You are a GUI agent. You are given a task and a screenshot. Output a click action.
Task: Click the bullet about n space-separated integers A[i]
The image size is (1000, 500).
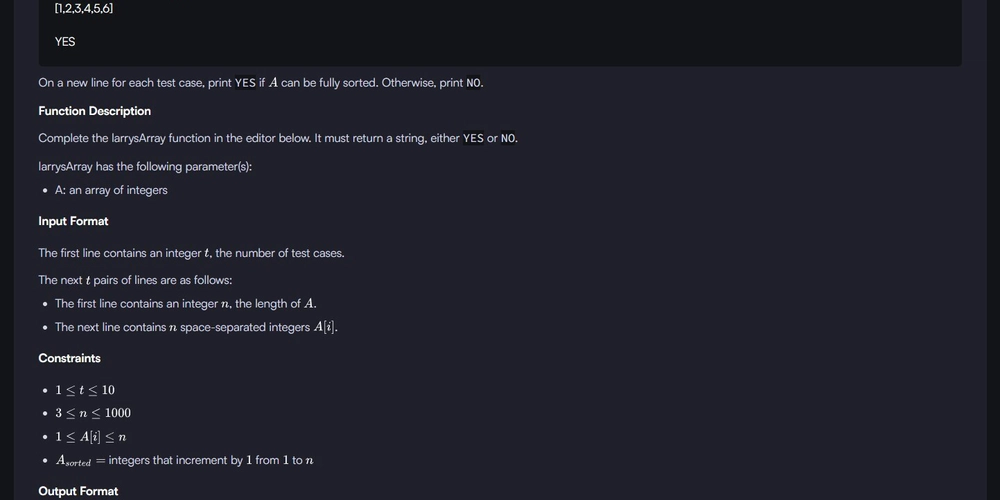pos(196,327)
